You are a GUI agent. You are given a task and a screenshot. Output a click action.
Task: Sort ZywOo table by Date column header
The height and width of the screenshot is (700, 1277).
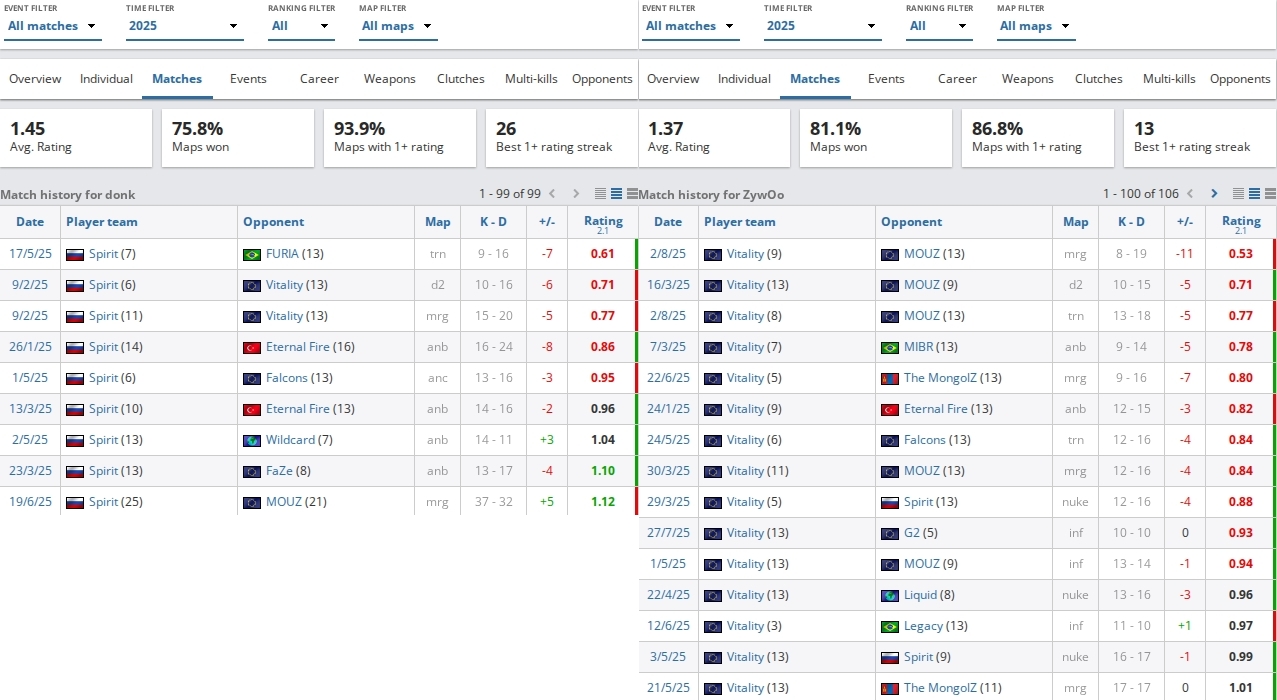click(668, 222)
